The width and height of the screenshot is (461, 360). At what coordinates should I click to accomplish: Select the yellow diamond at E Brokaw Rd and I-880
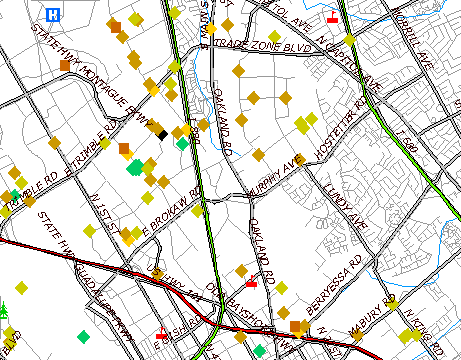click(197, 211)
